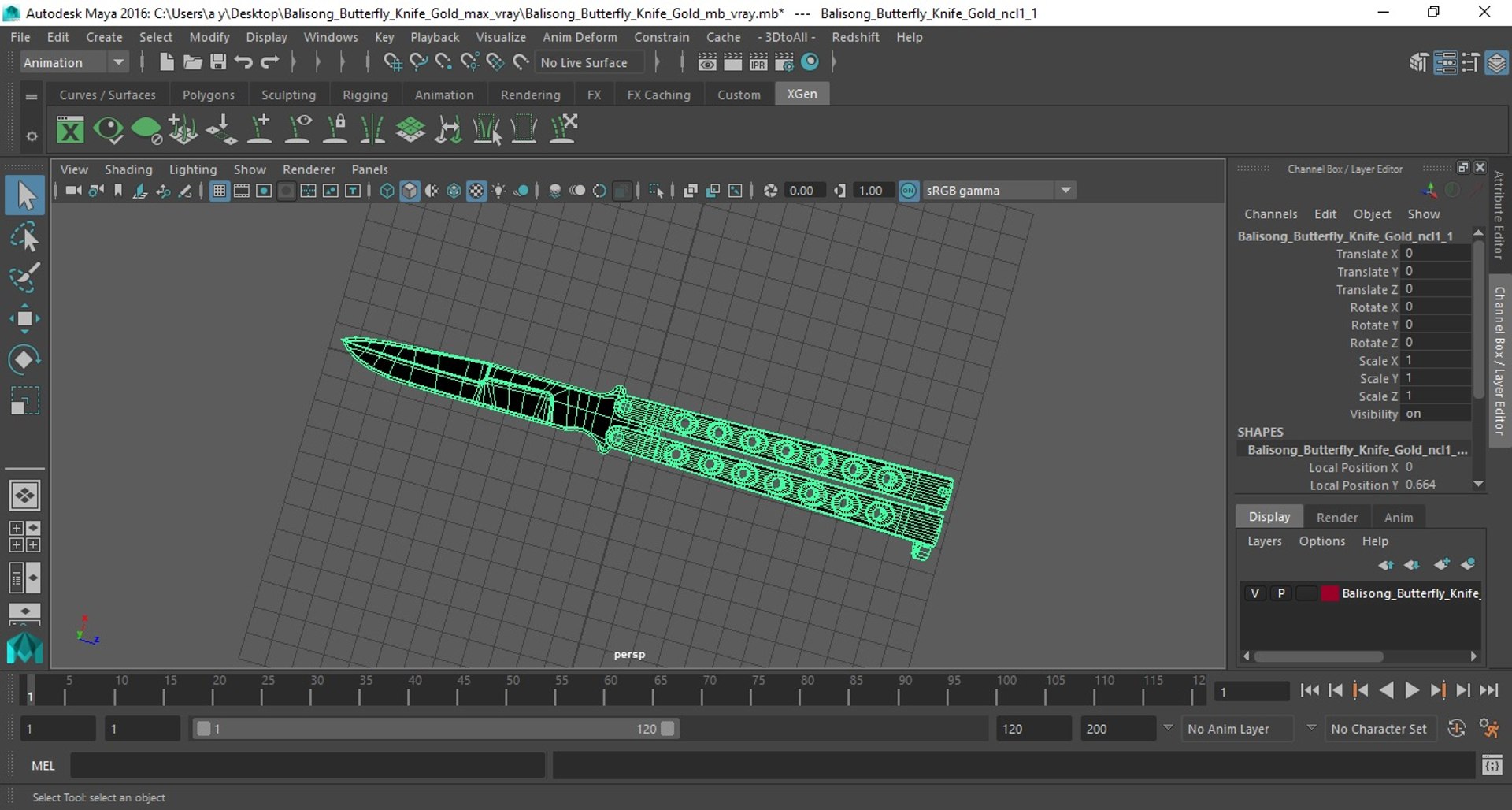Viewport: 1512px width, 810px height.
Task: Click No Live Surface field
Action: (x=589, y=62)
